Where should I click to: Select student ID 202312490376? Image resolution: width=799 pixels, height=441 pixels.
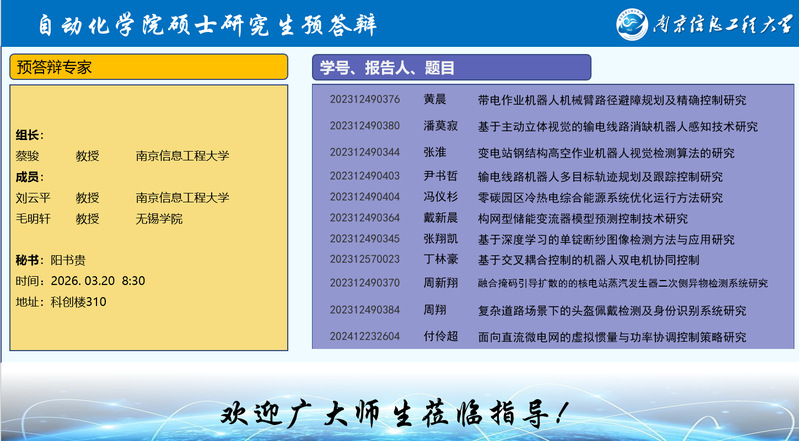coord(364,100)
